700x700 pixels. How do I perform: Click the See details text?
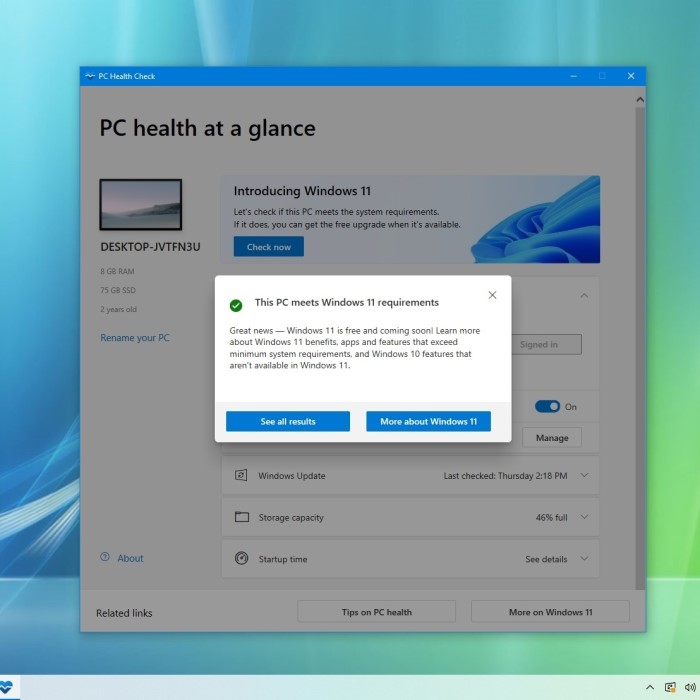tap(546, 558)
